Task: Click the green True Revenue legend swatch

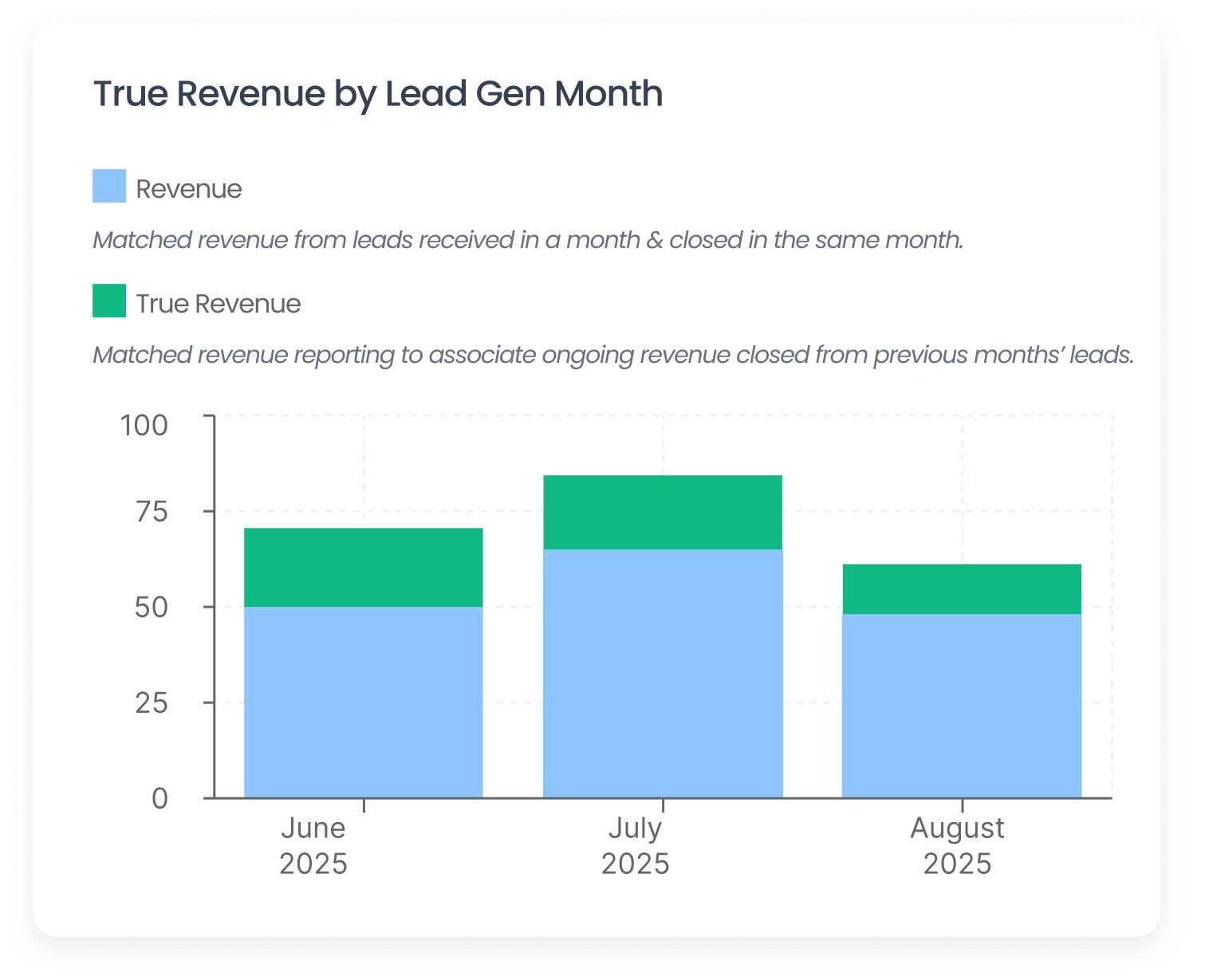Action: click(x=109, y=301)
